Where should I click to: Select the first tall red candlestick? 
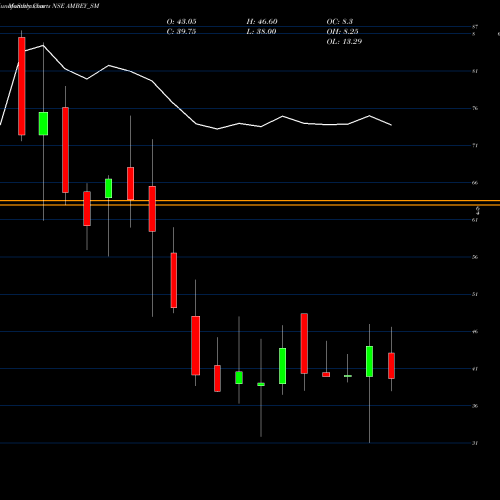coord(22,86)
